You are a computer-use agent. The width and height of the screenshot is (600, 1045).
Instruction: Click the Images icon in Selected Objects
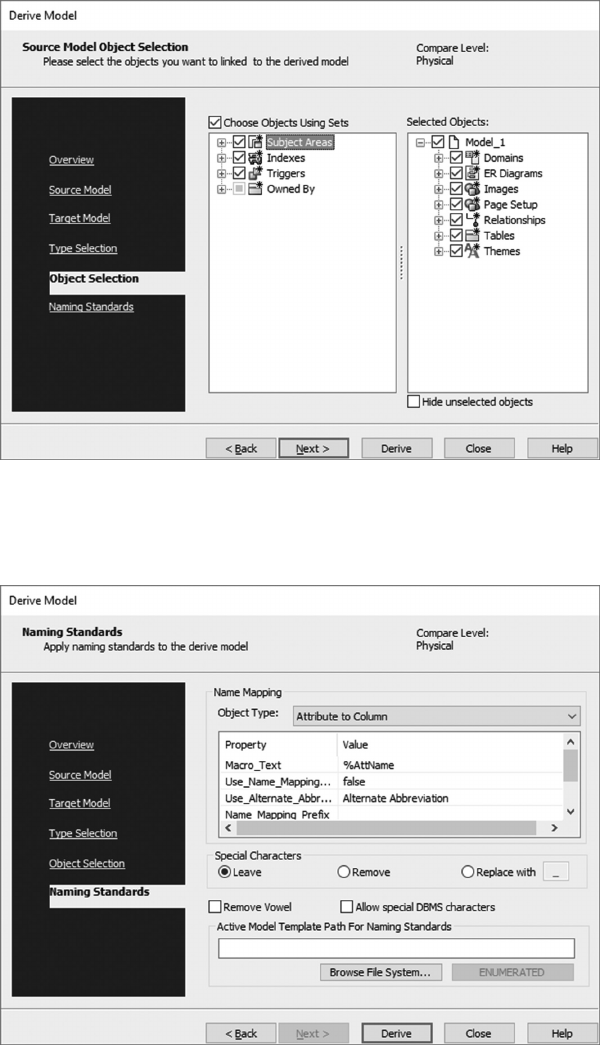[472, 189]
